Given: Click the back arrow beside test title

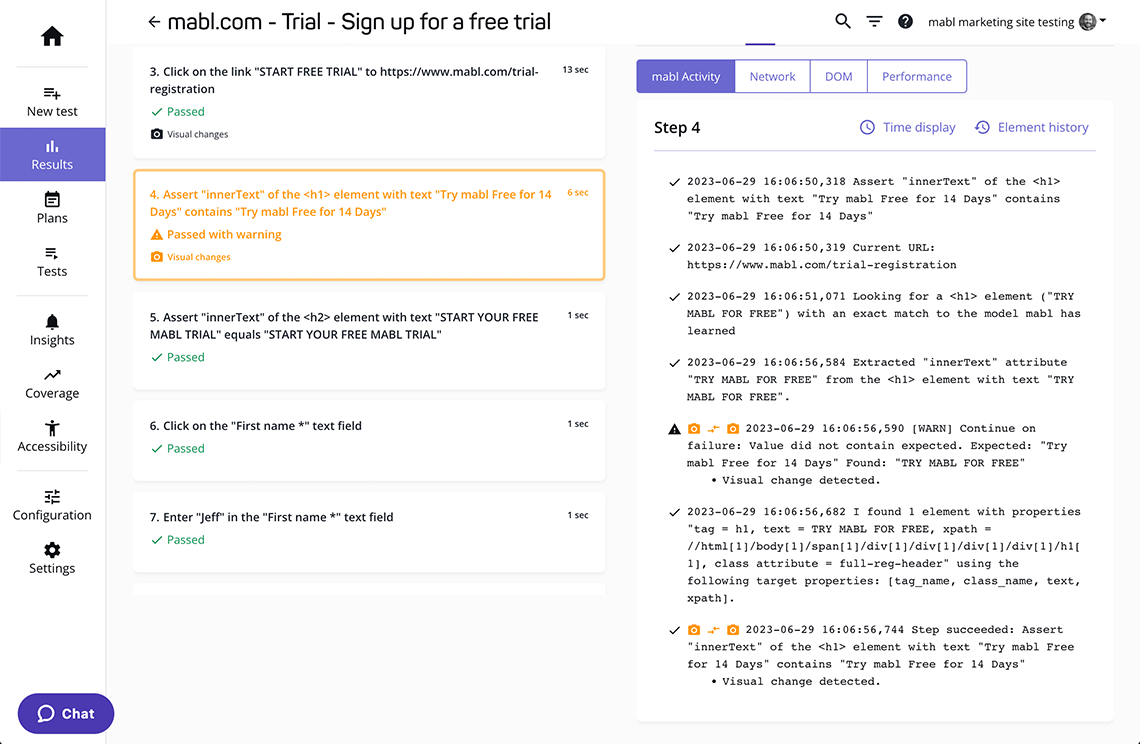Looking at the screenshot, I should 153,22.
